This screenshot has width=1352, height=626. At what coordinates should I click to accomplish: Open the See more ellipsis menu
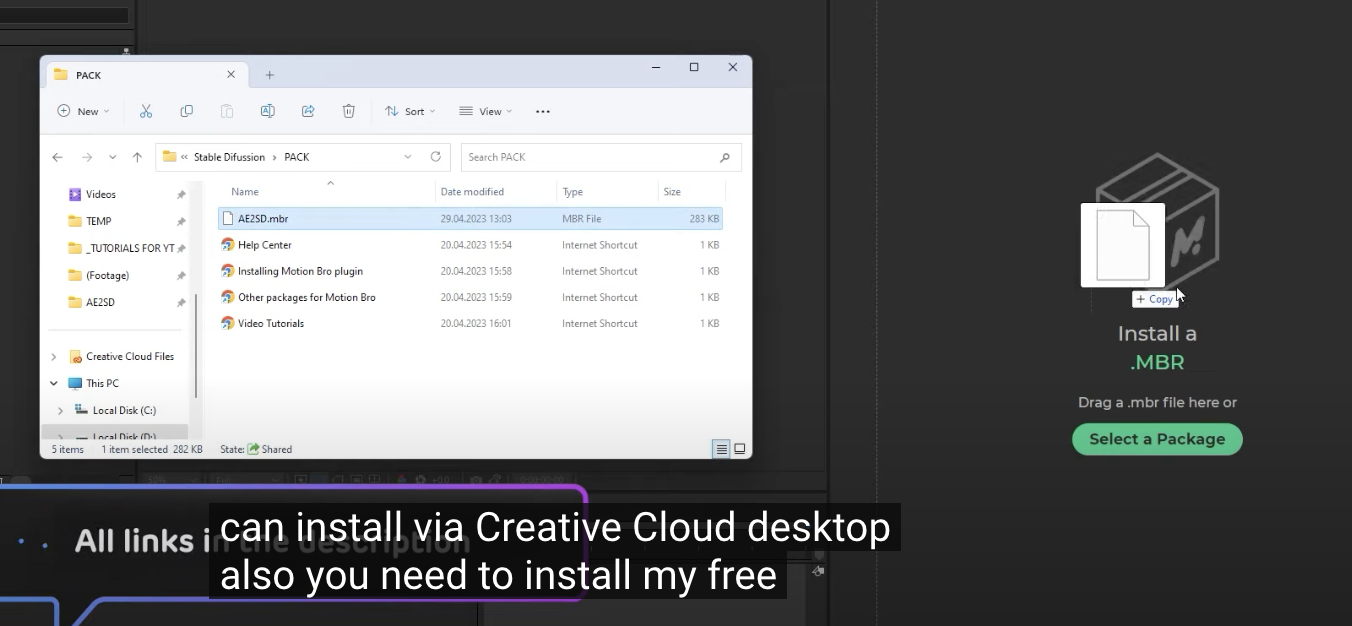pos(543,111)
